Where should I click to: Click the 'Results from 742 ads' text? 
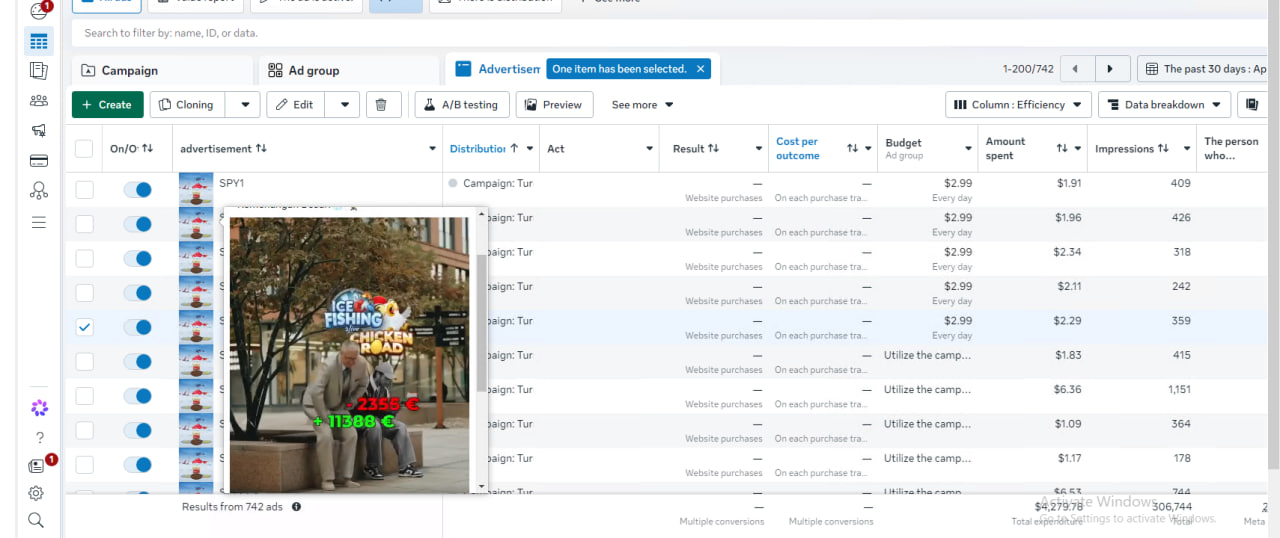pyautogui.click(x=232, y=507)
